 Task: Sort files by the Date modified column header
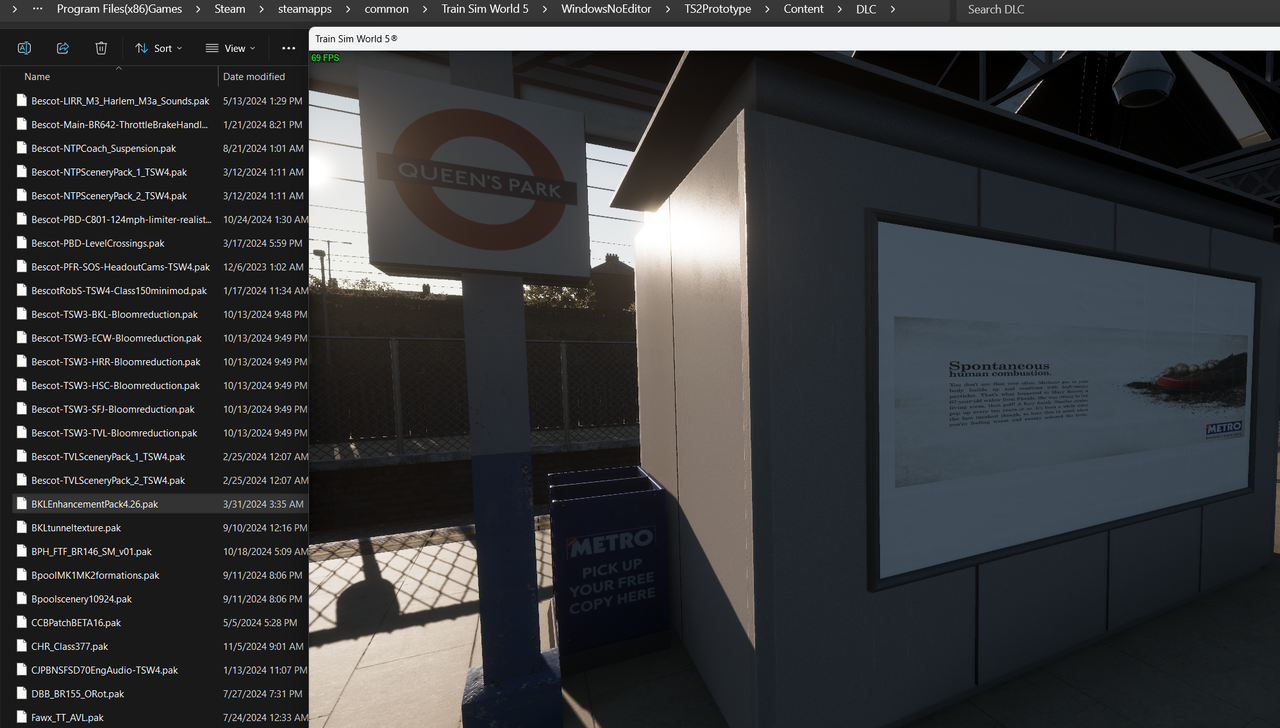254,76
